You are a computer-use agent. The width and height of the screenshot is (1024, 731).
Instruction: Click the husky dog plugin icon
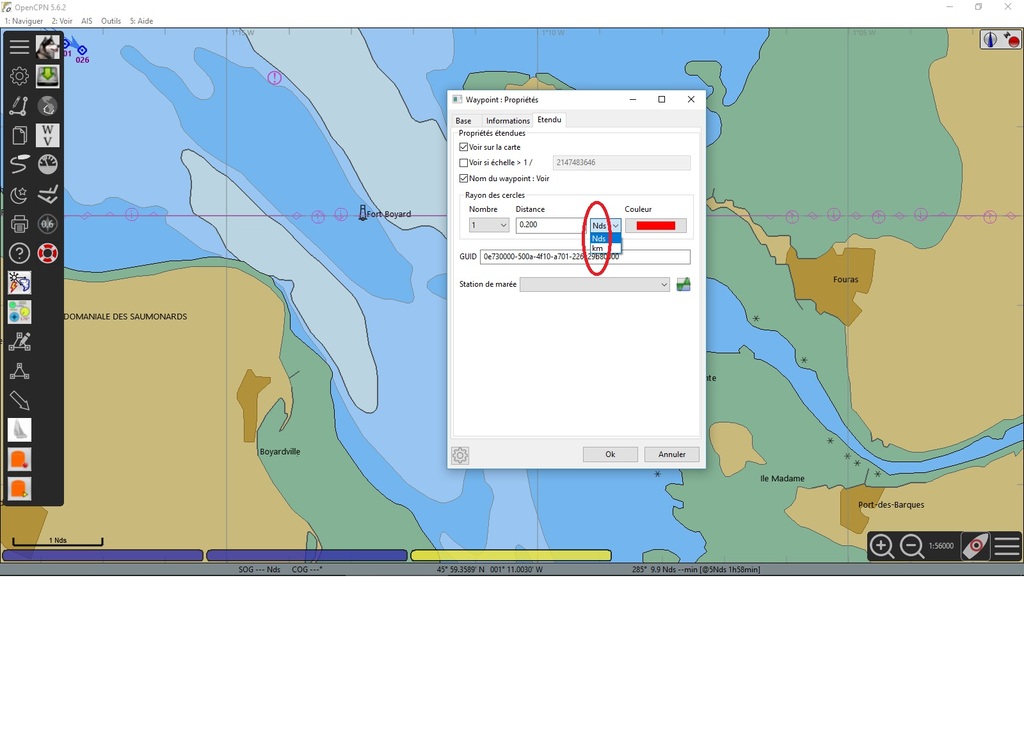point(48,46)
